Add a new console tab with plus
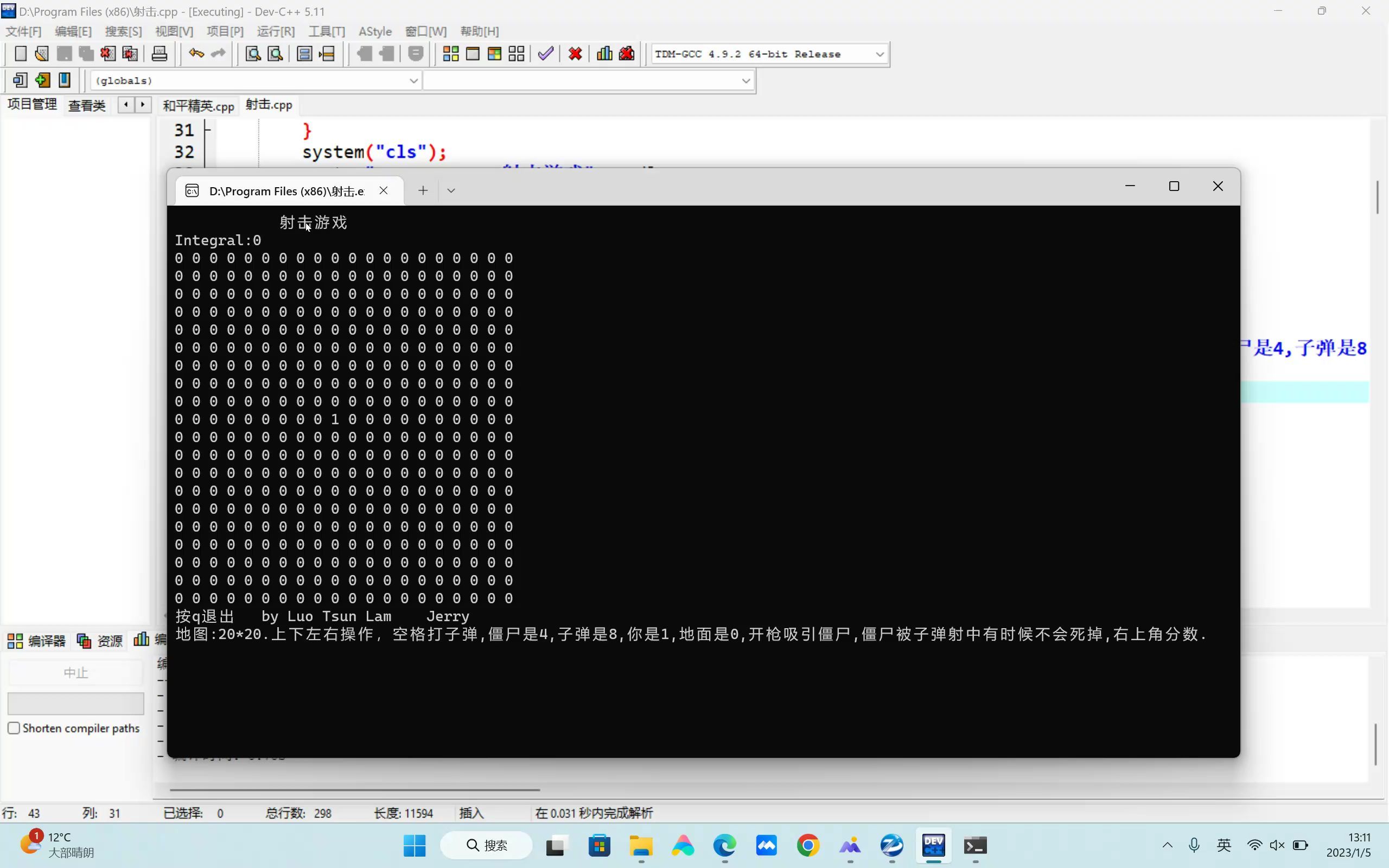The height and width of the screenshot is (868, 1389). click(423, 190)
